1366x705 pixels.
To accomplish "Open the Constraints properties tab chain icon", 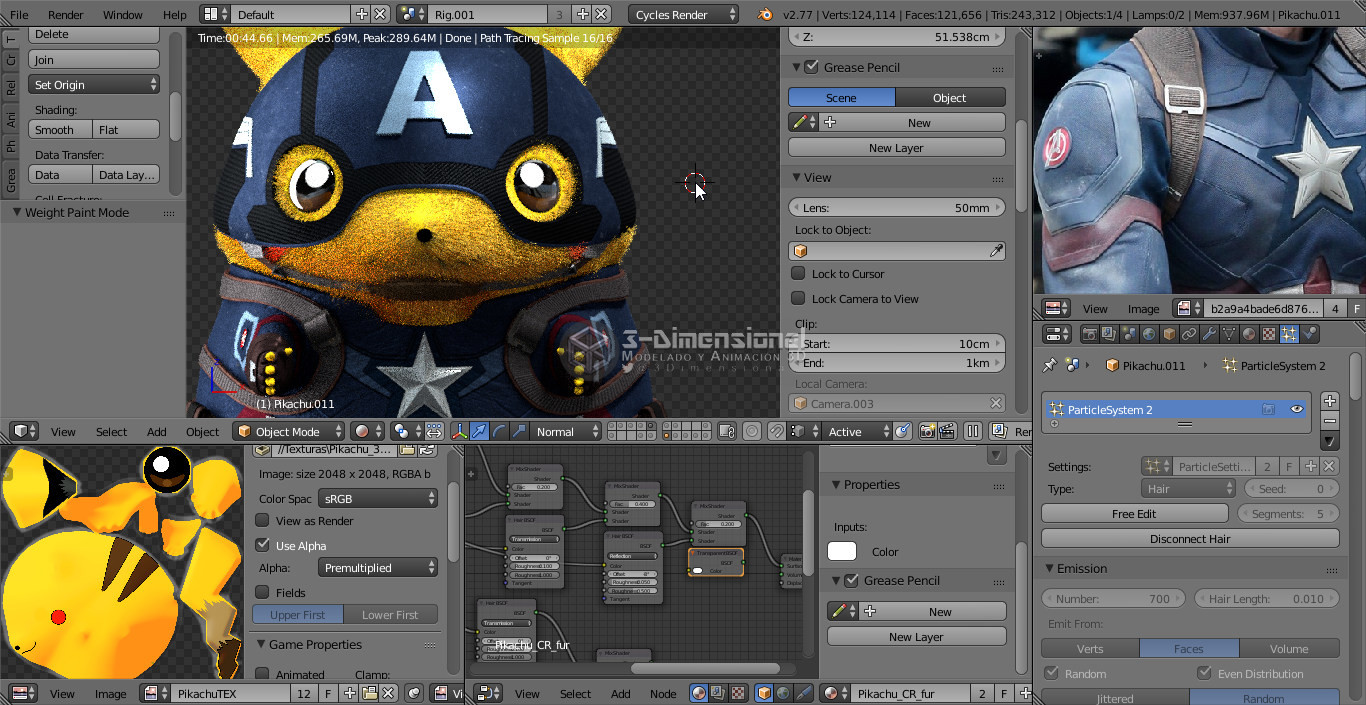I will click(1190, 334).
